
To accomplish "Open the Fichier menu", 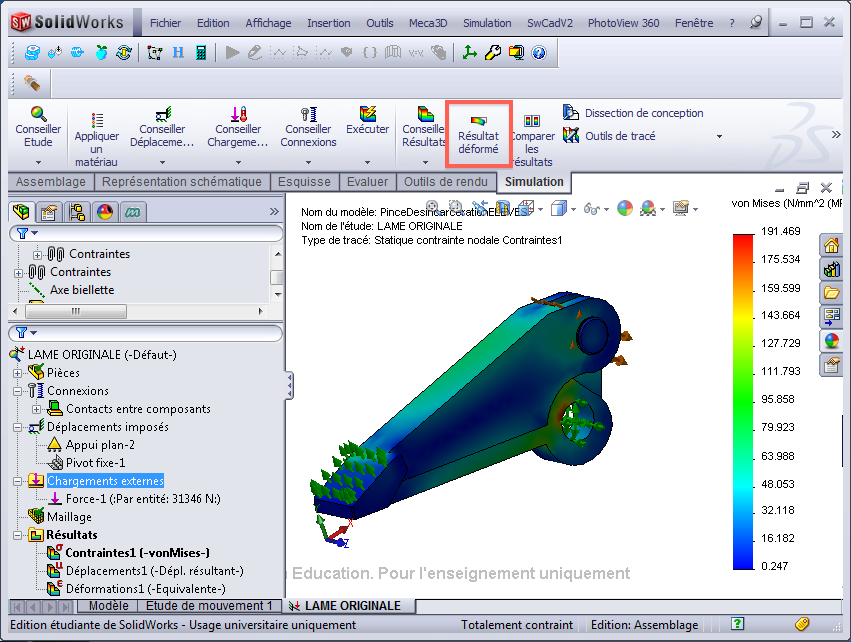I will (x=166, y=23).
